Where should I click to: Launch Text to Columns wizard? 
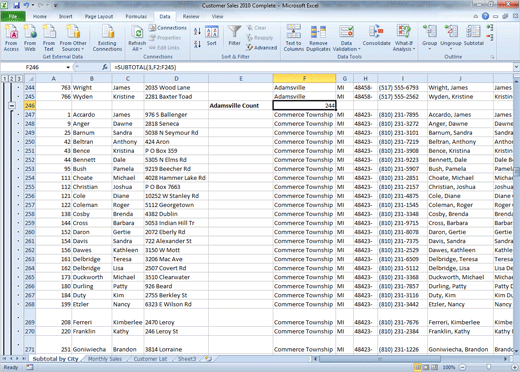pyautogui.click(x=293, y=38)
